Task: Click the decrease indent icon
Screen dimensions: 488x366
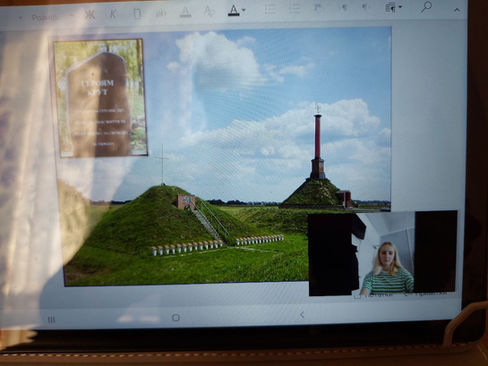Action: coord(344,7)
